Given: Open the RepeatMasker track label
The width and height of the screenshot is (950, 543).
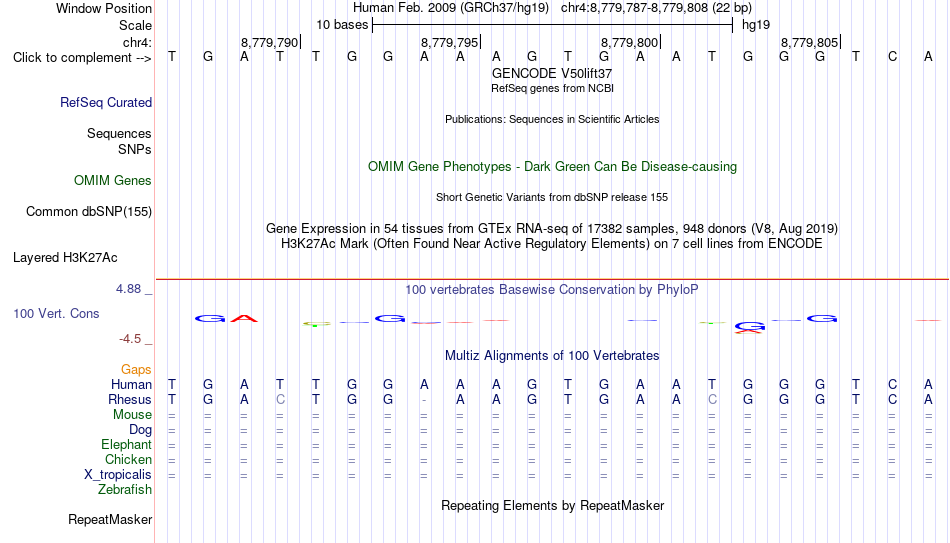Looking at the screenshot, I should pos(110,520).
